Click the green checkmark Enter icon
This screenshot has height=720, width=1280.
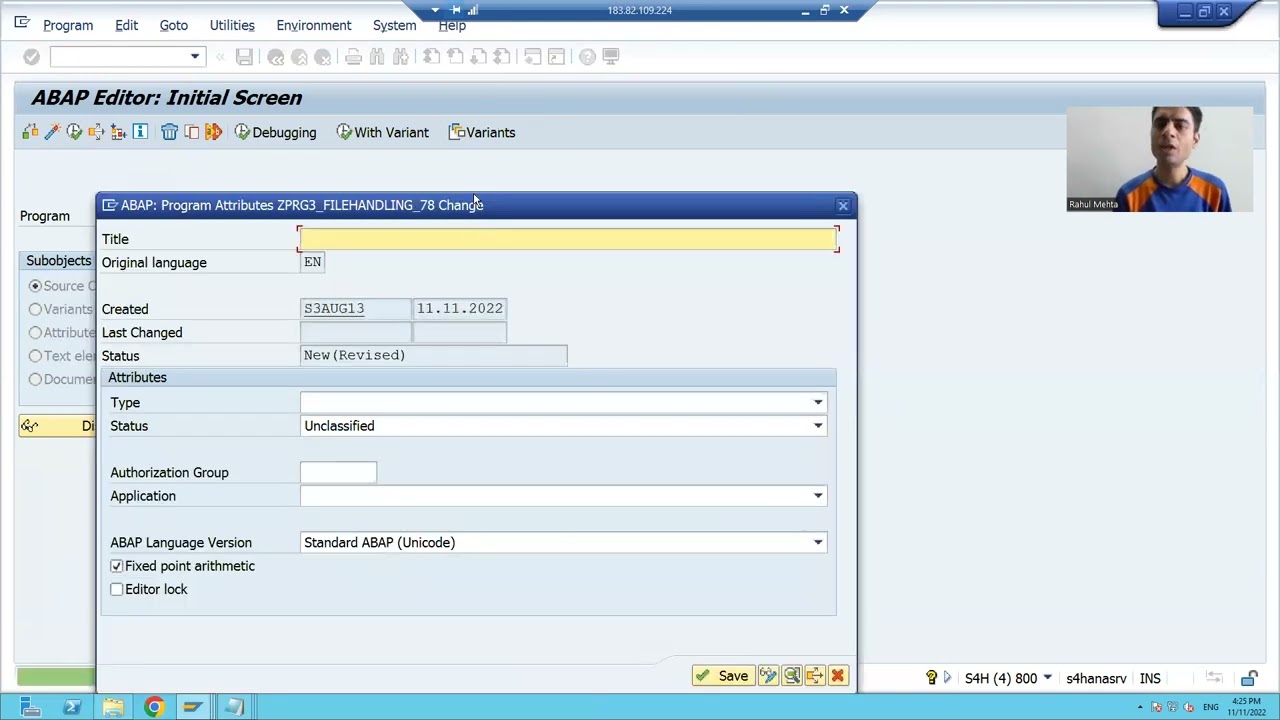(x=31, y=57)
